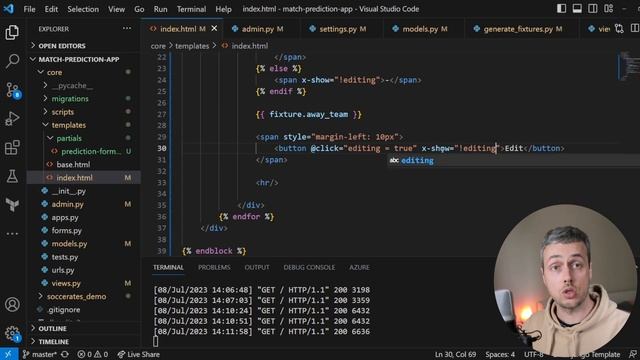Open base.html in explorer
The width and height of the screenshot is (640, 360).
pyautogui.click(x=84, y=164)
